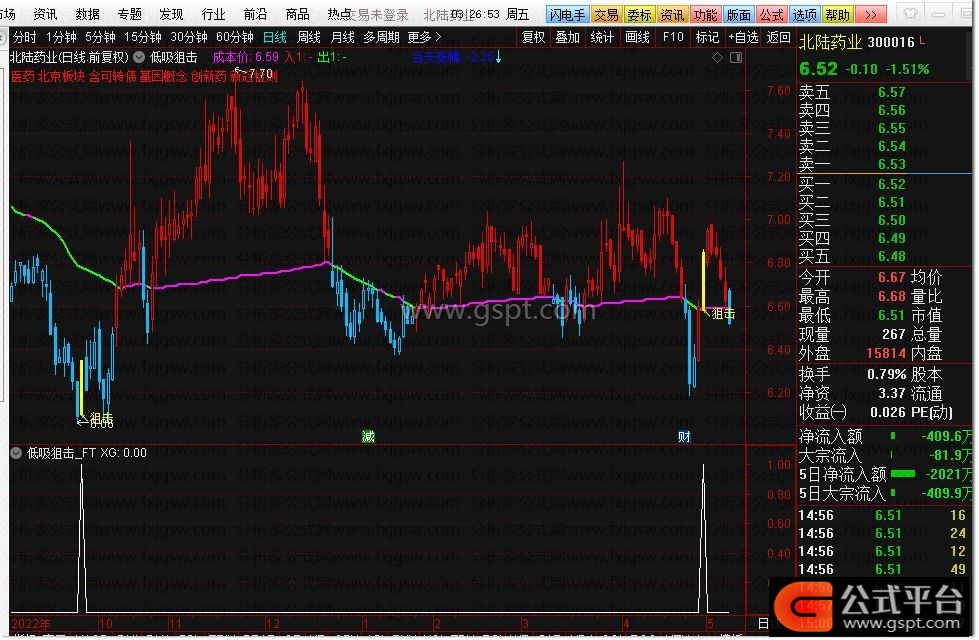The height and width of the screenshot is (640, 979).
Task: Open F10 company information
Action: coord(673,37)
